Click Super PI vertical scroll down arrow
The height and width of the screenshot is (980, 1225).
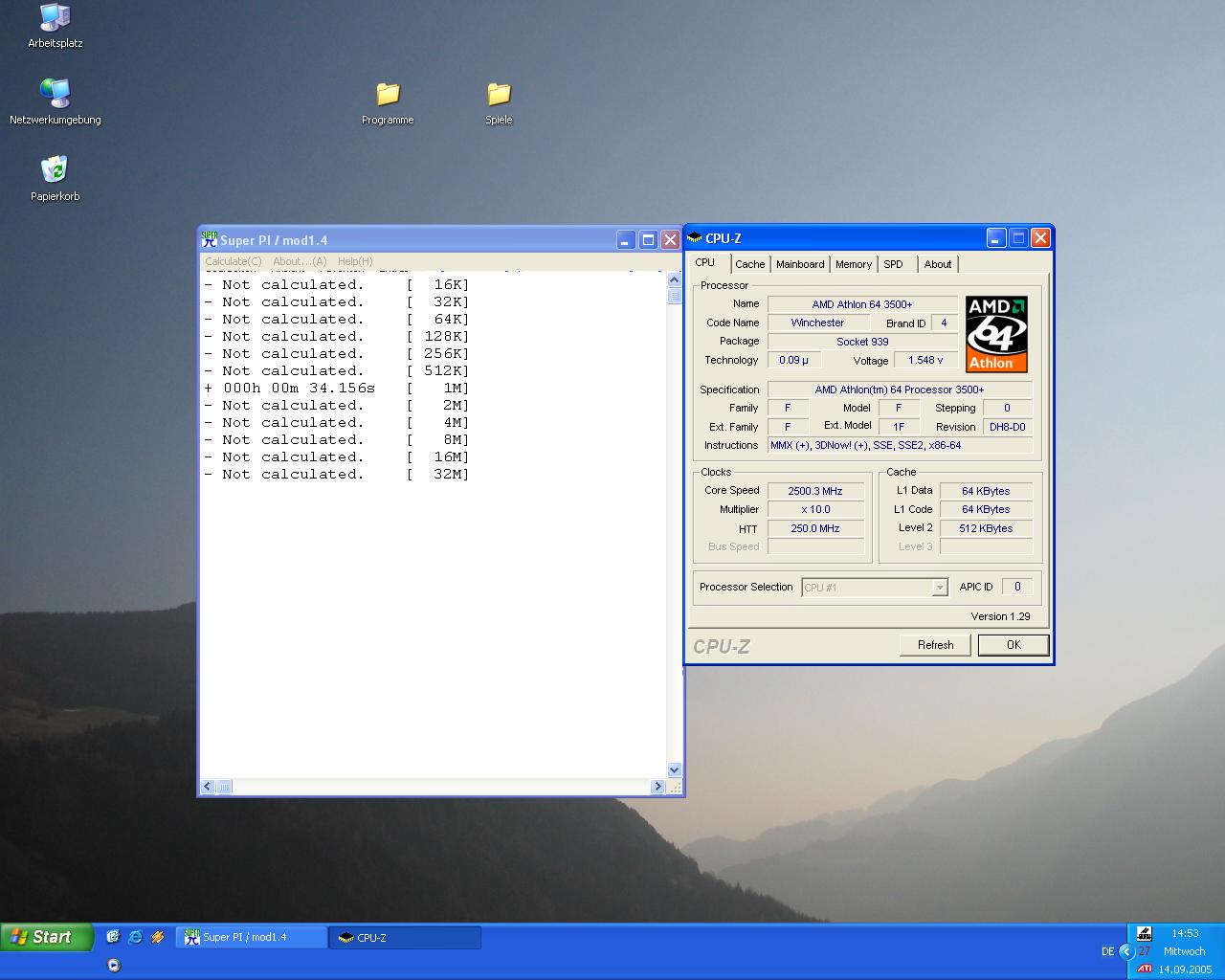674,769
